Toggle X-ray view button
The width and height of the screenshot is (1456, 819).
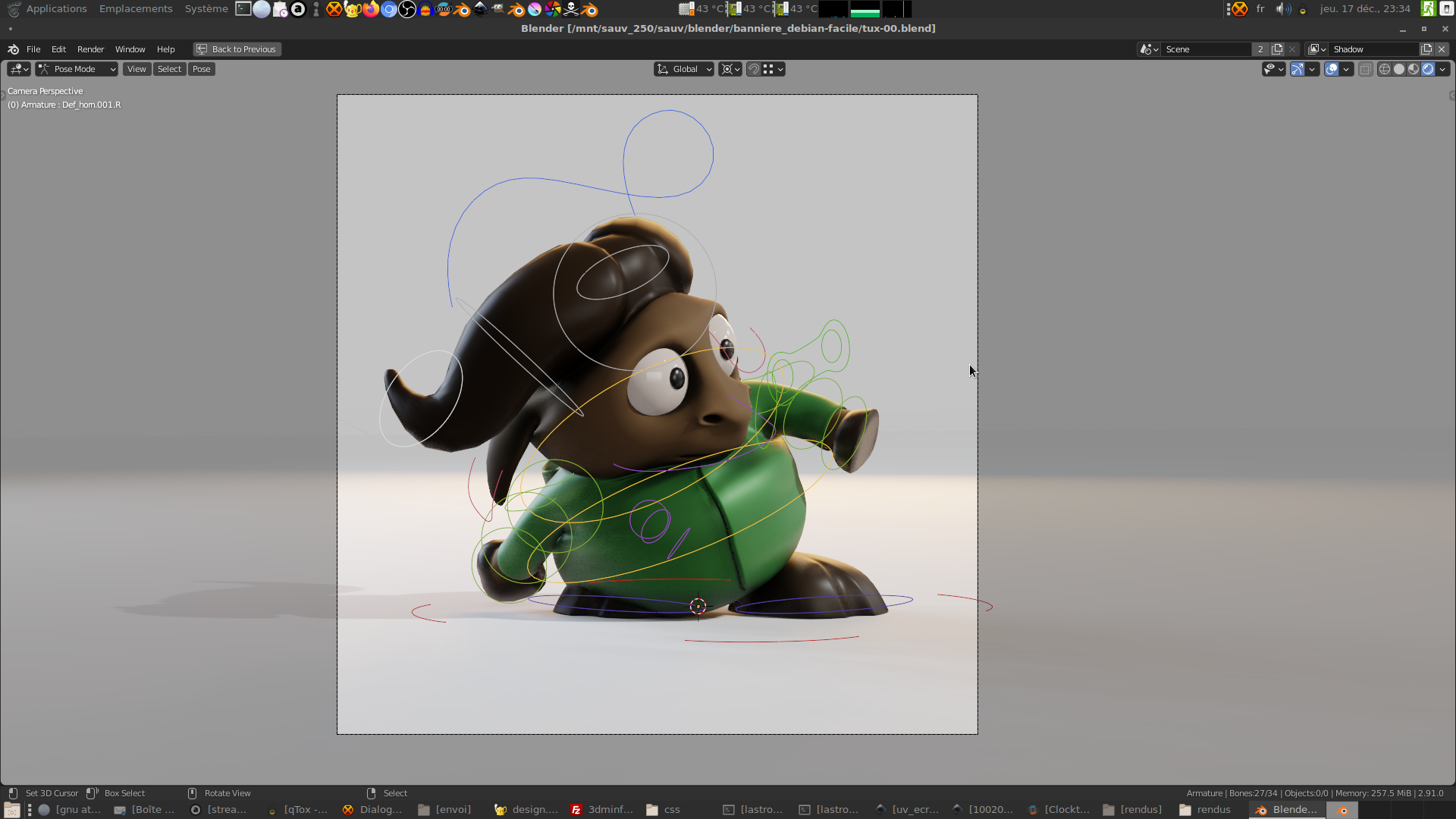point(1365,69)
